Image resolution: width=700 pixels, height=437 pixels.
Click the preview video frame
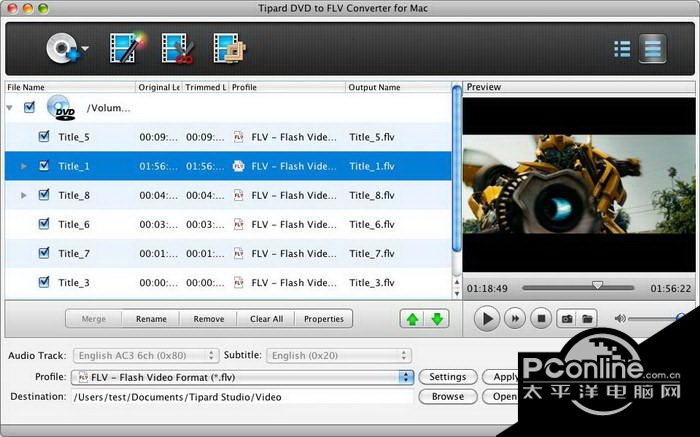coord(579,184)
